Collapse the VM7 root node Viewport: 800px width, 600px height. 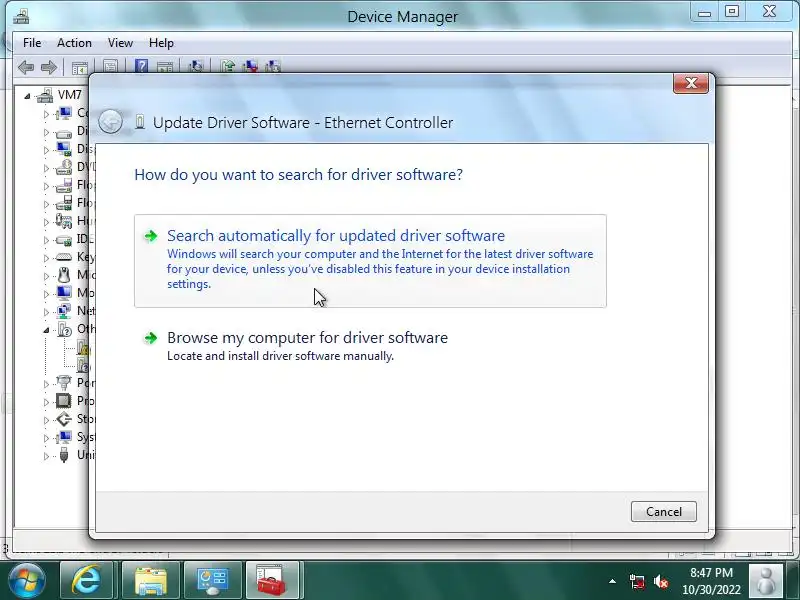tap(27, 95)
